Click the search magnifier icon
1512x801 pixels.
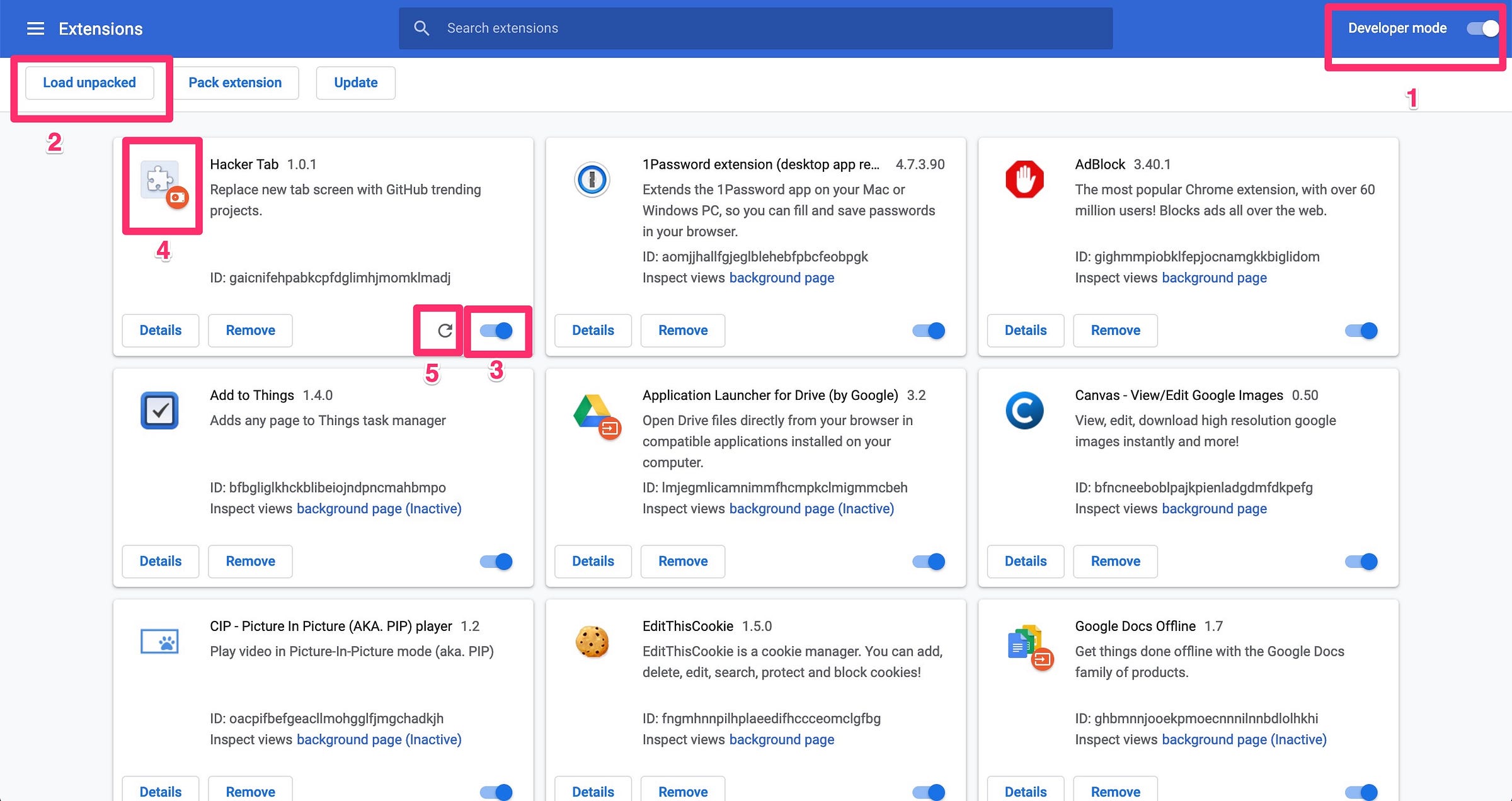point(421,28)
